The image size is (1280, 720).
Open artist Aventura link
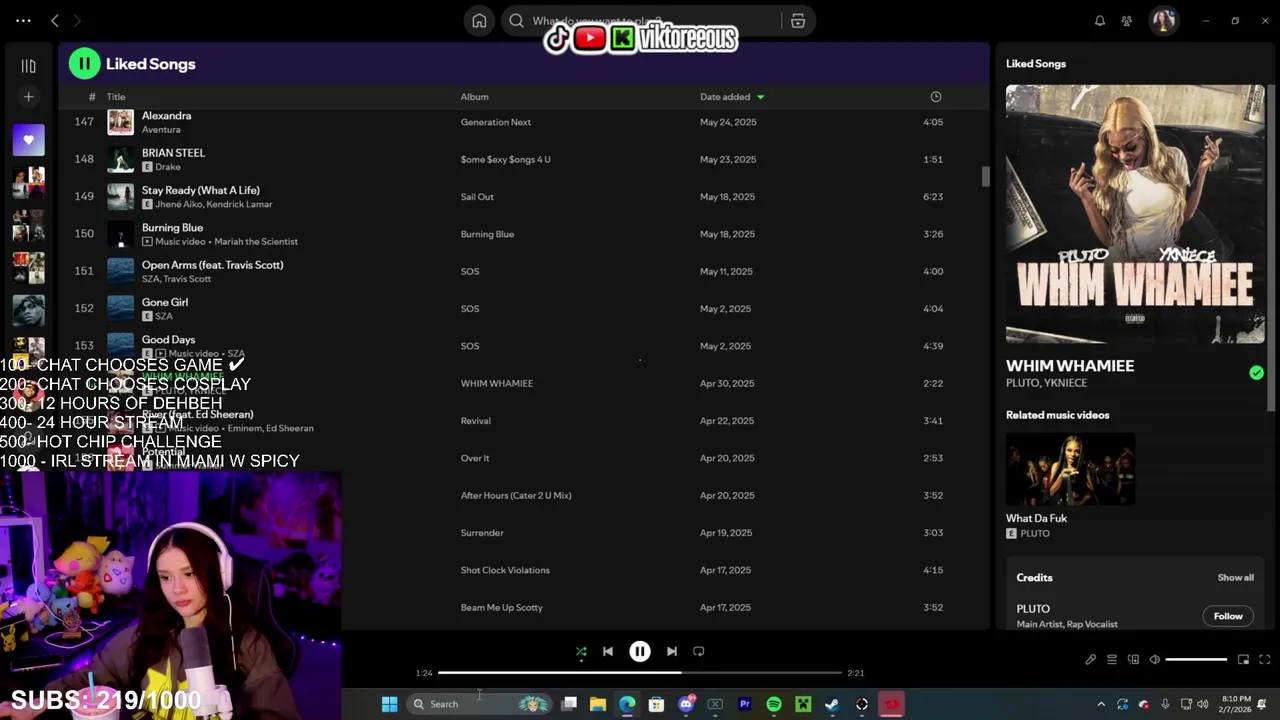161,130
